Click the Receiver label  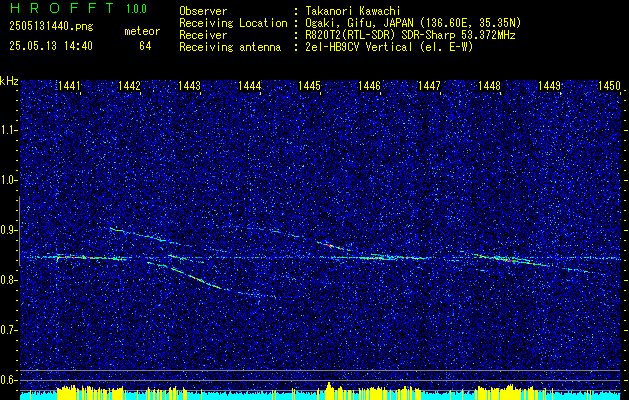[203, 35]
